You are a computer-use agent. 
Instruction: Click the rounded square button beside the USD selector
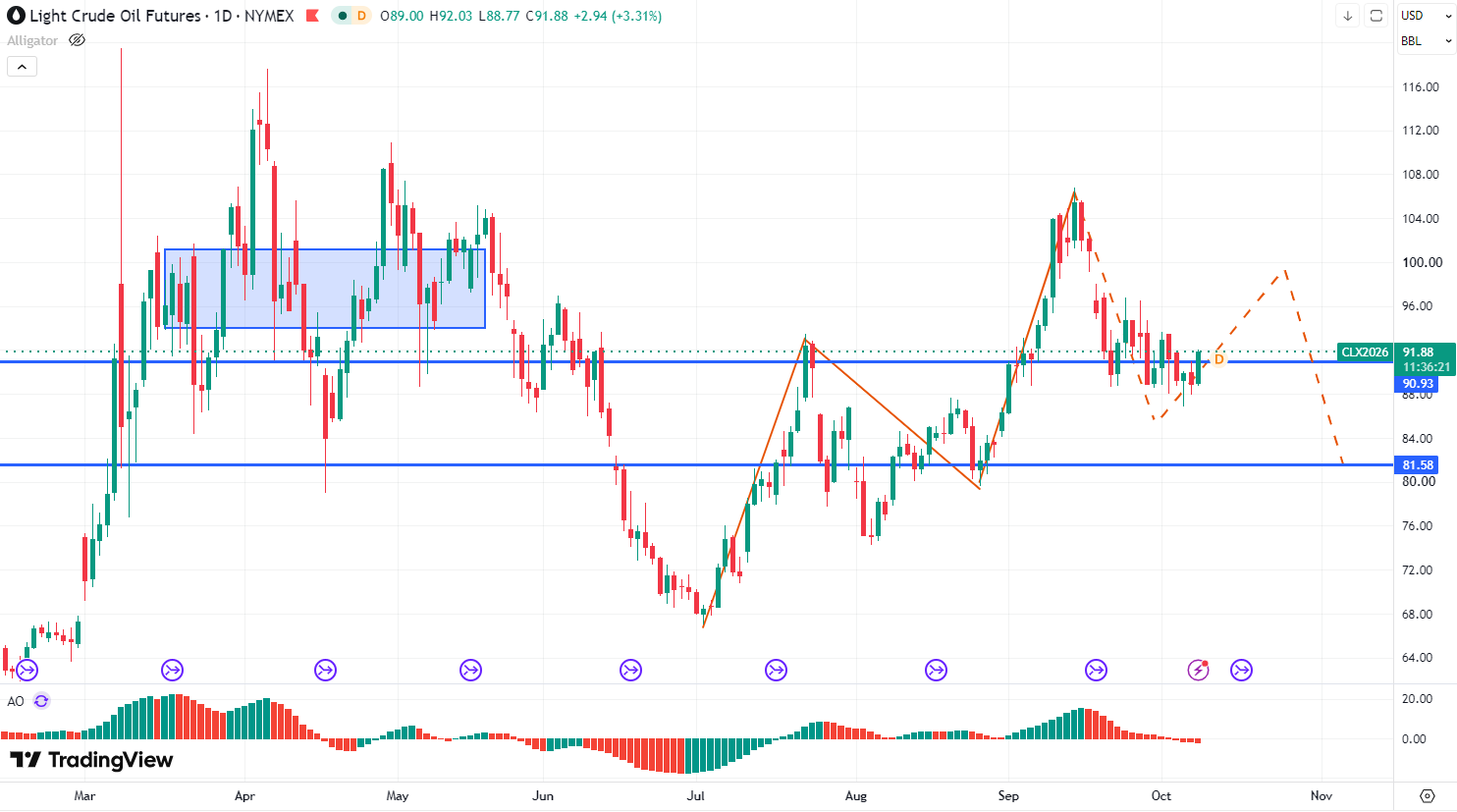pos(1376,16)
